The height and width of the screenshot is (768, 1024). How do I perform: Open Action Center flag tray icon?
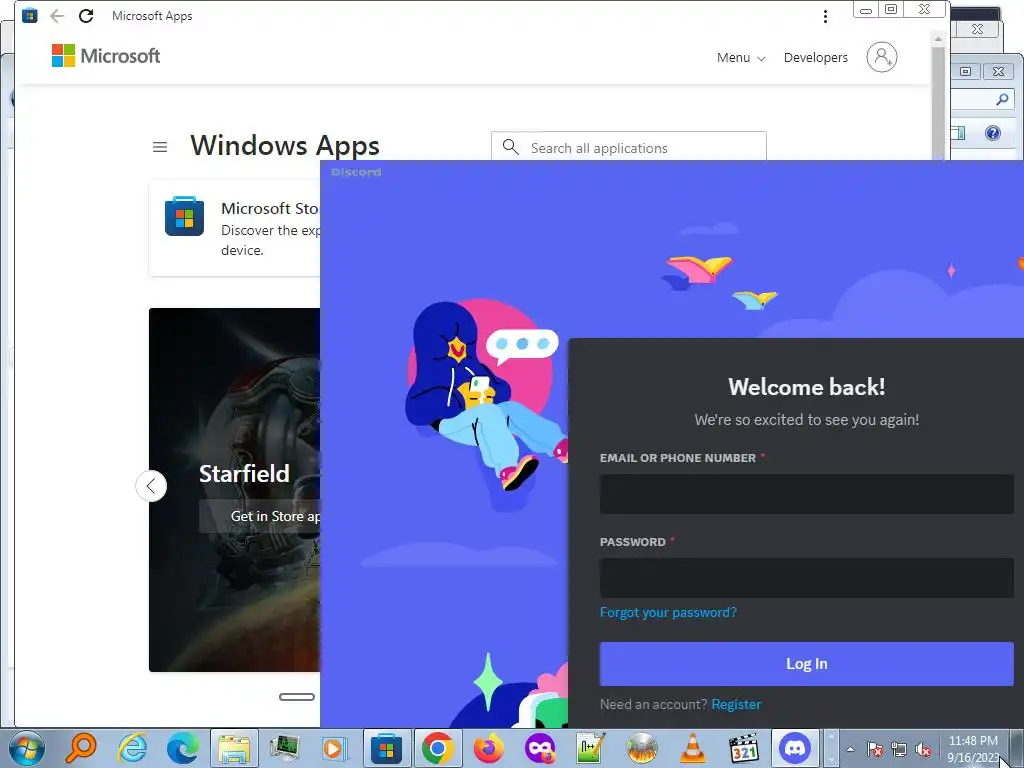[874, 750]
